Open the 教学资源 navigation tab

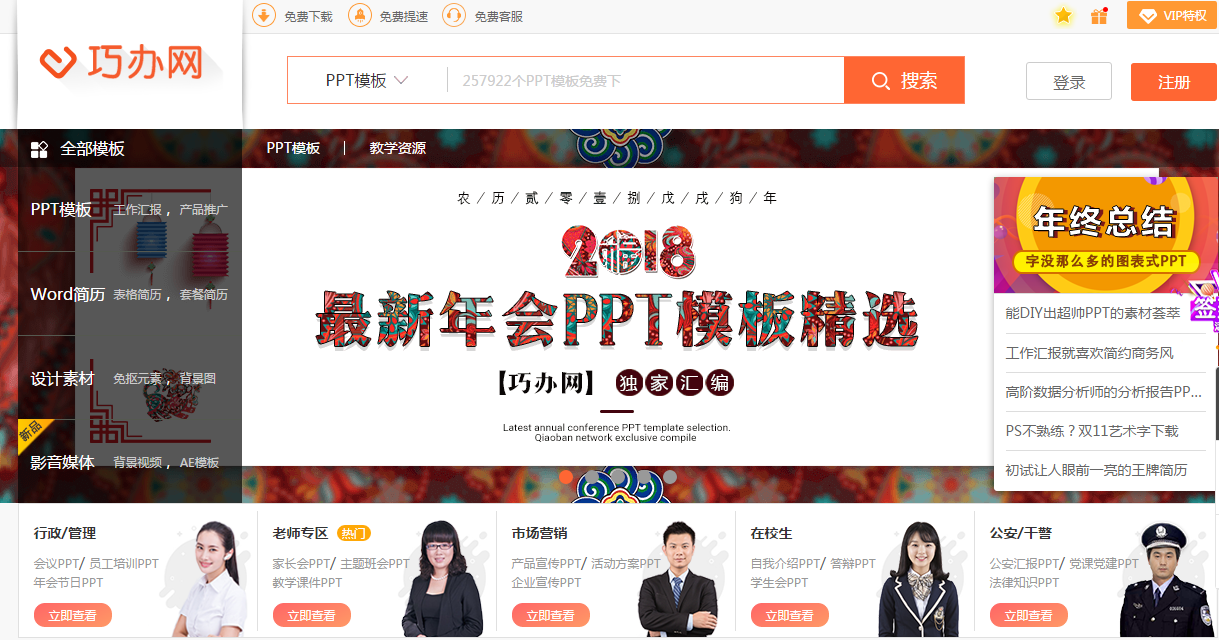click(398, 148)
